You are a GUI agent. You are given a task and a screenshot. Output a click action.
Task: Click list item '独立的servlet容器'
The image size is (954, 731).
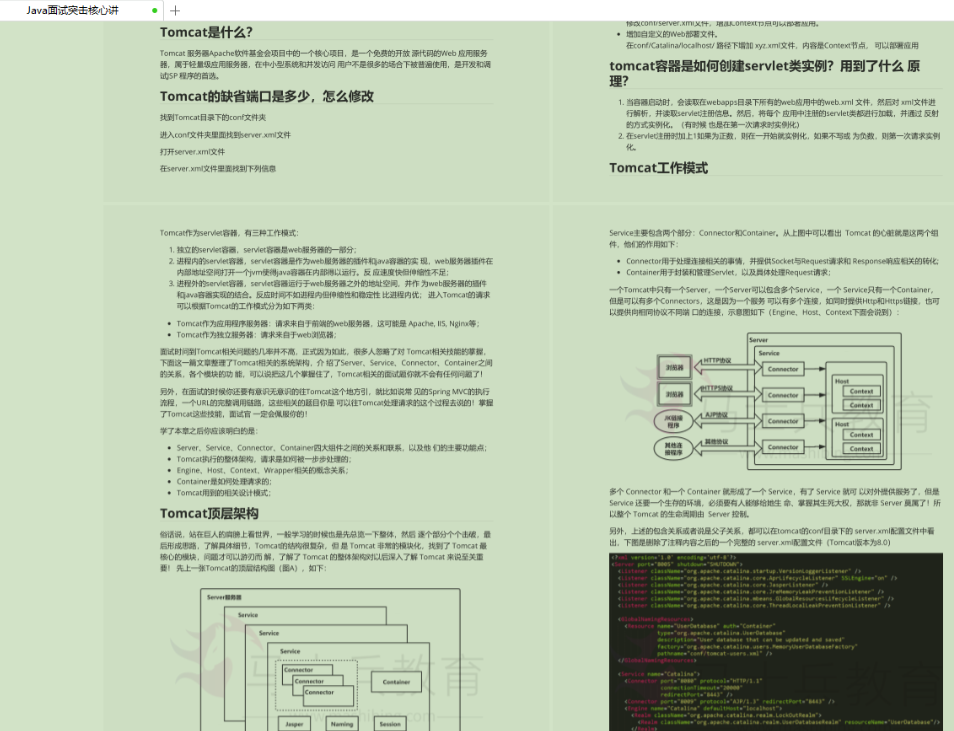pos(266,250)
